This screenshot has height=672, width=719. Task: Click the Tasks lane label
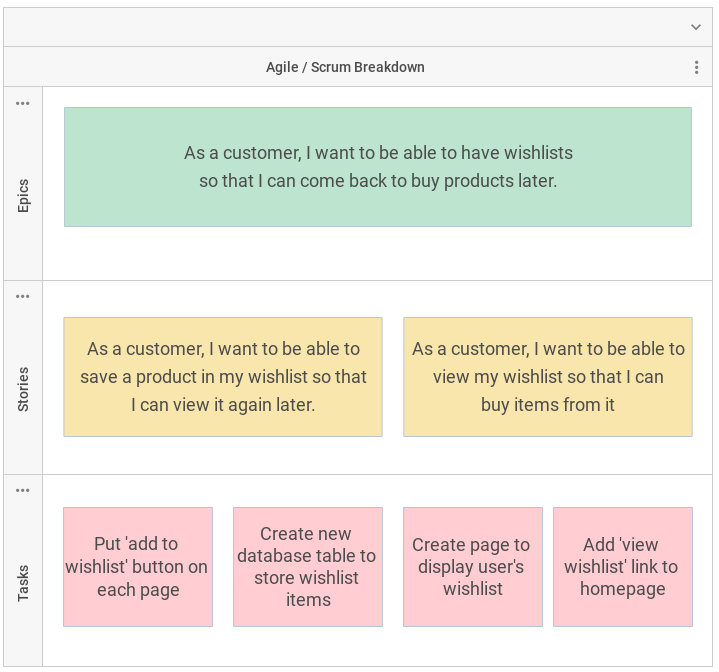23,584
